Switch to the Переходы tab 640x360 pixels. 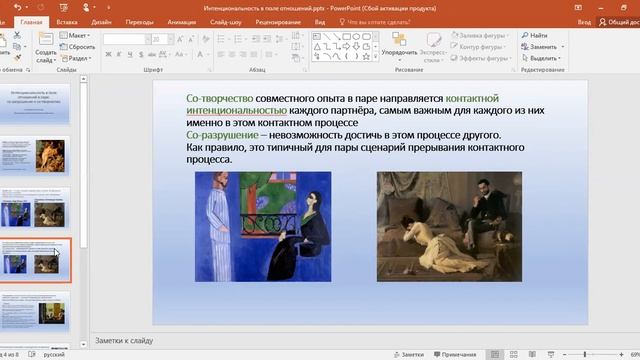pyautogui.click(x=139, y=22)
